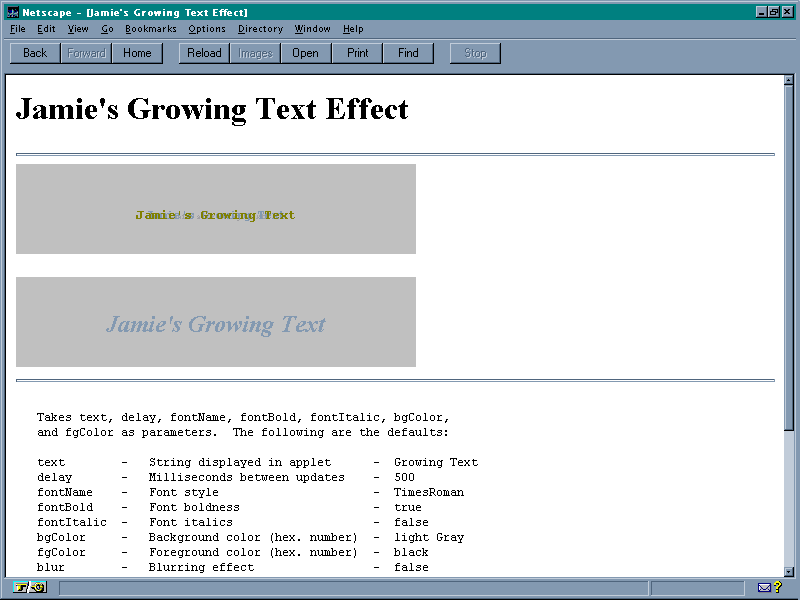Open the File menu
The image size is (800, 600).
[18, 29]
